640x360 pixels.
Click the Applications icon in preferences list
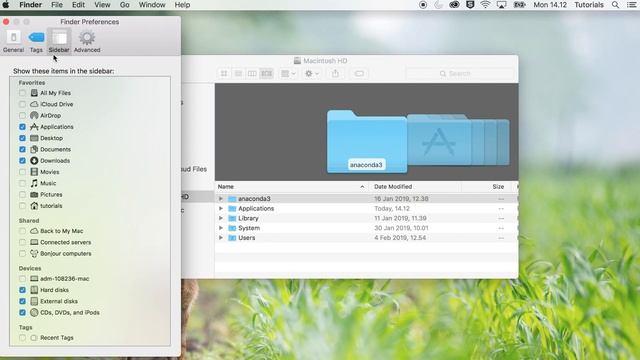tap(34, 127)
